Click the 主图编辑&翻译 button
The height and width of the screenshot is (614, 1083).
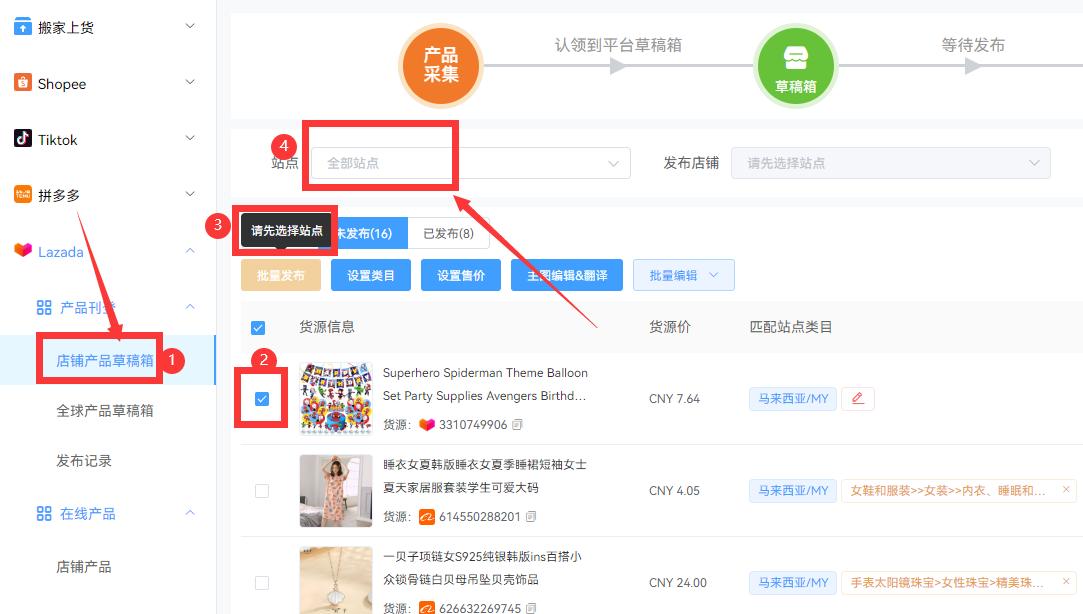566,274
